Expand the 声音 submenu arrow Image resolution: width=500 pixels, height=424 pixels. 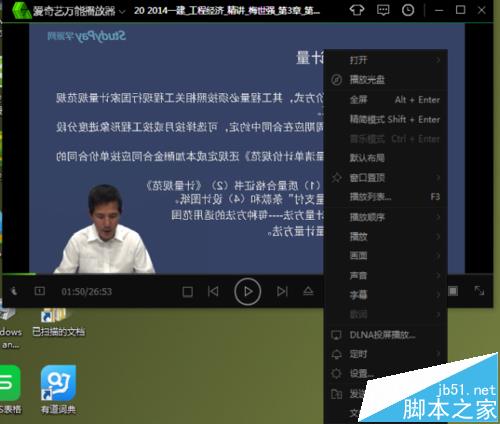pyautogui.click(x=438, y=275)
